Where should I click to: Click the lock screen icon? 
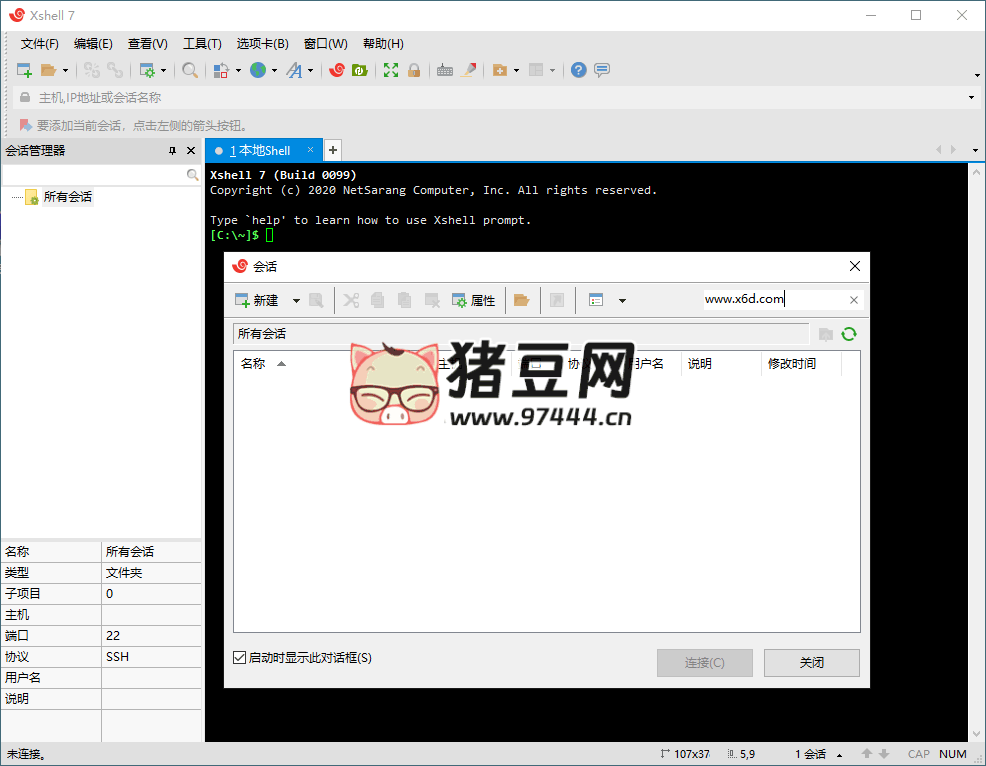[x=414, y=70]
